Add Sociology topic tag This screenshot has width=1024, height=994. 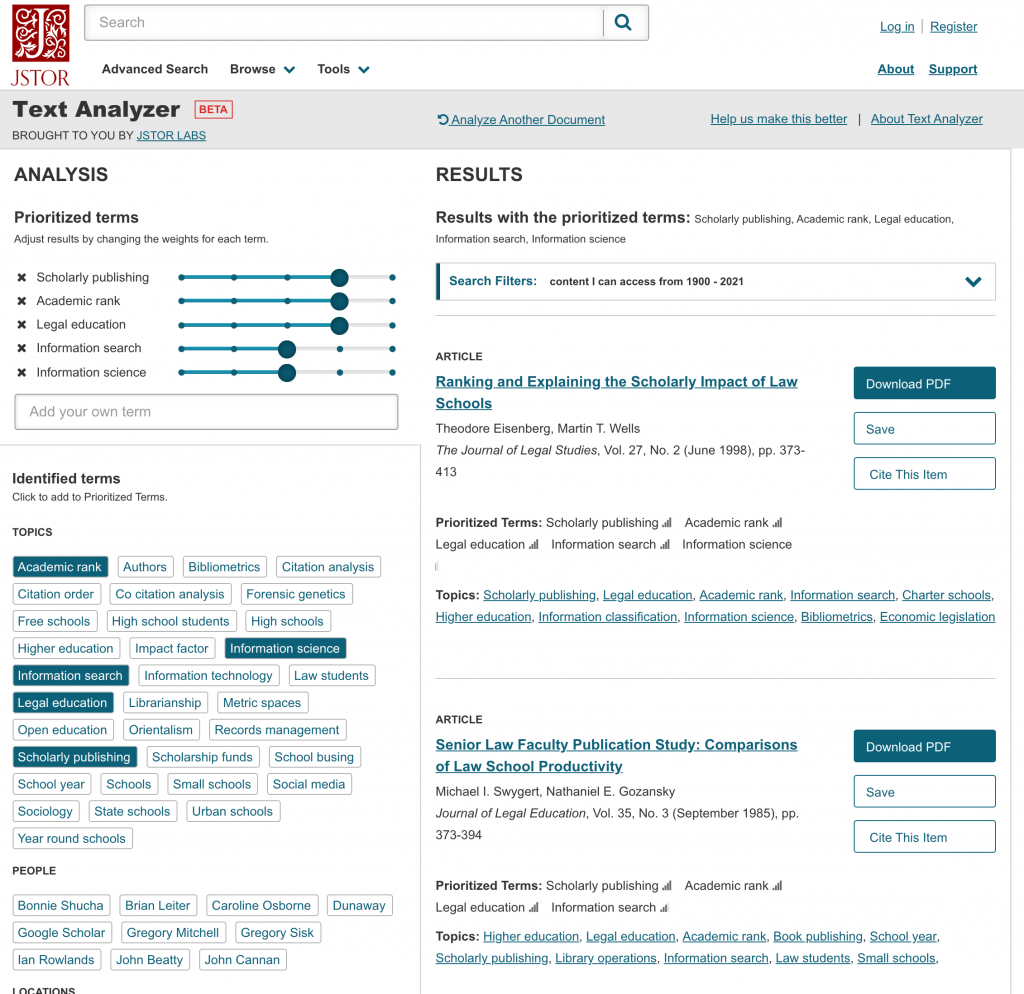(45, 811)
